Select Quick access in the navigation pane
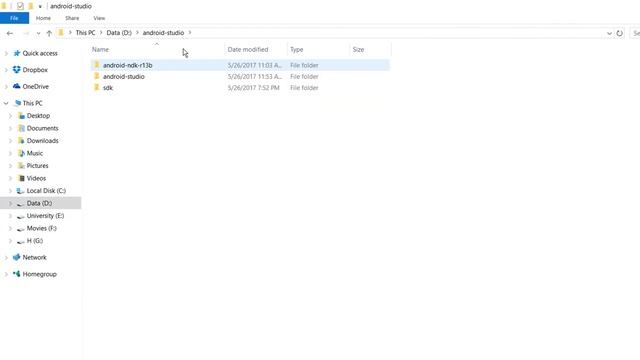Screen dimensions: 640x360 (40, 53)
